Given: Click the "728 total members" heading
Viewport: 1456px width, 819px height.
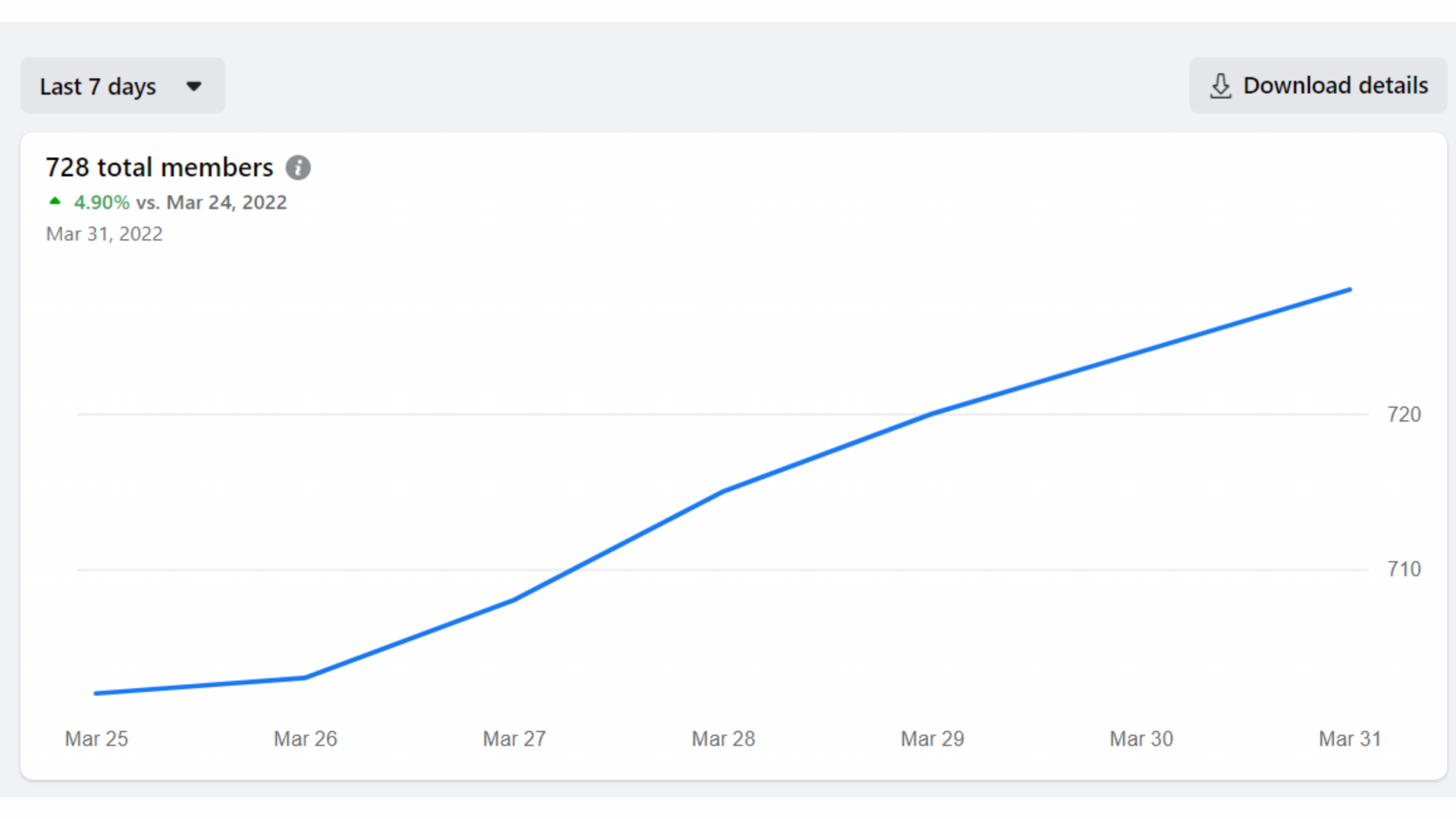Looking at the screenshot, I should [x=159, y=168].
